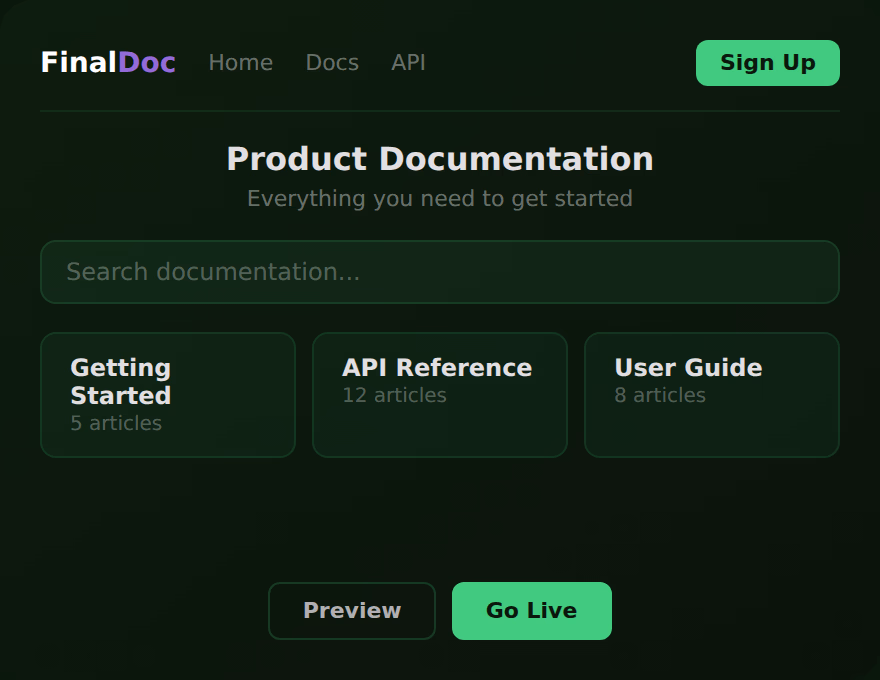Click the "Everything you need to get started" subtitle
This screenshot has width=880, height=680.
440,199
